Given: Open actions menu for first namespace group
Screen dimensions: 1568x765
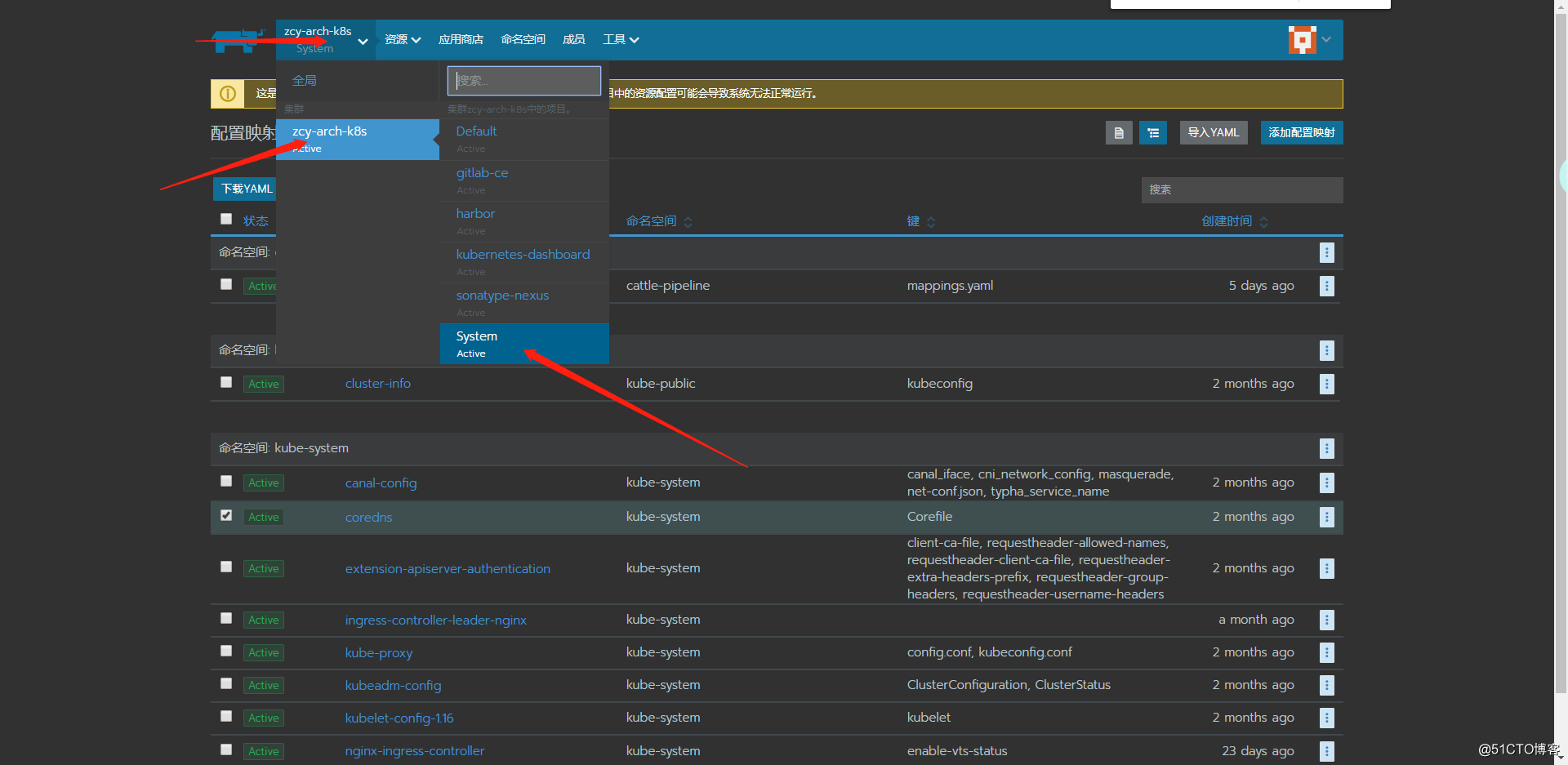Looking at the screenshot, I should click(1326, 252).
